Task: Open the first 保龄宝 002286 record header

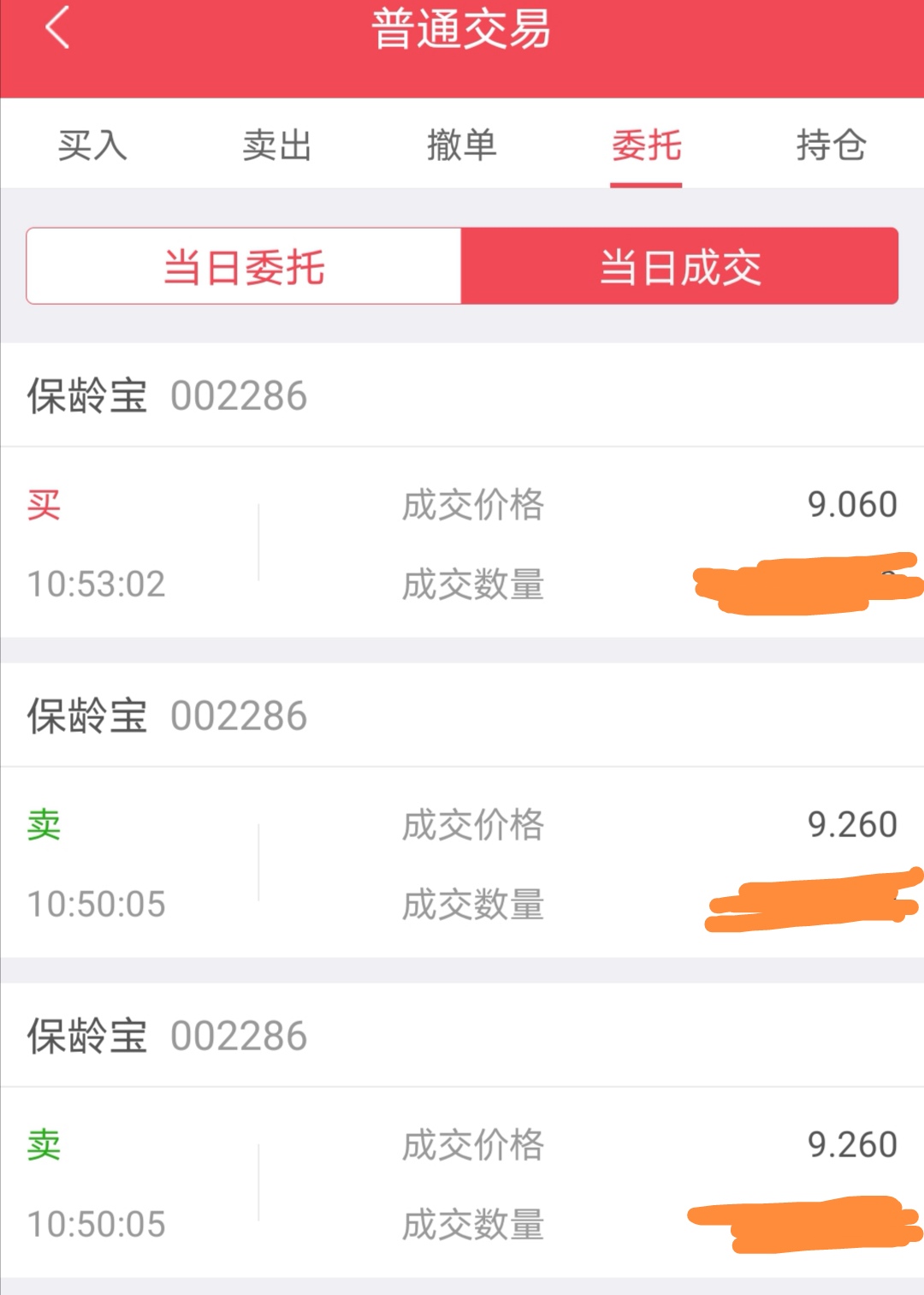Action: [167, 396]
